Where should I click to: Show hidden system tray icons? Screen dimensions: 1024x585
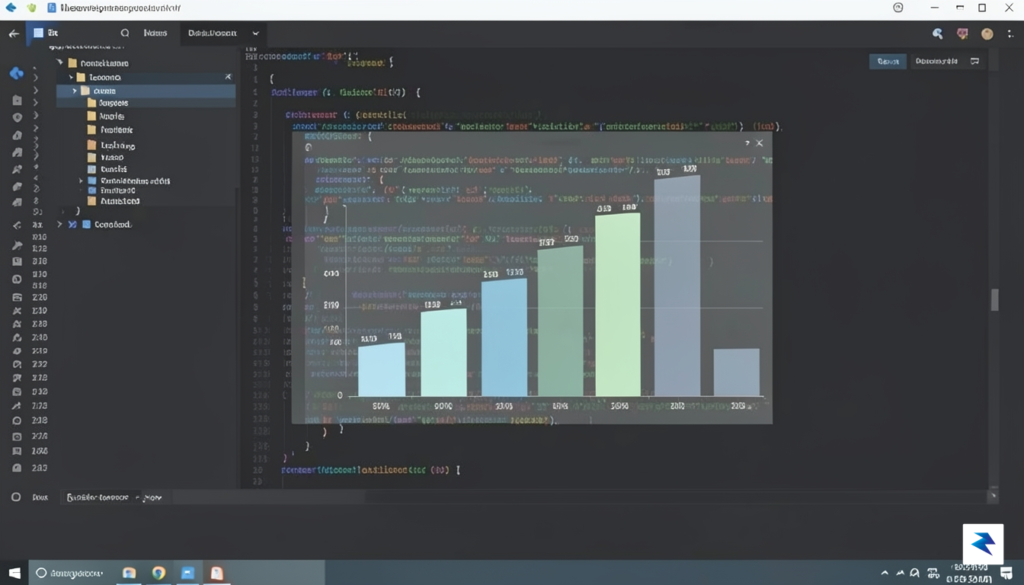(885, 573)
